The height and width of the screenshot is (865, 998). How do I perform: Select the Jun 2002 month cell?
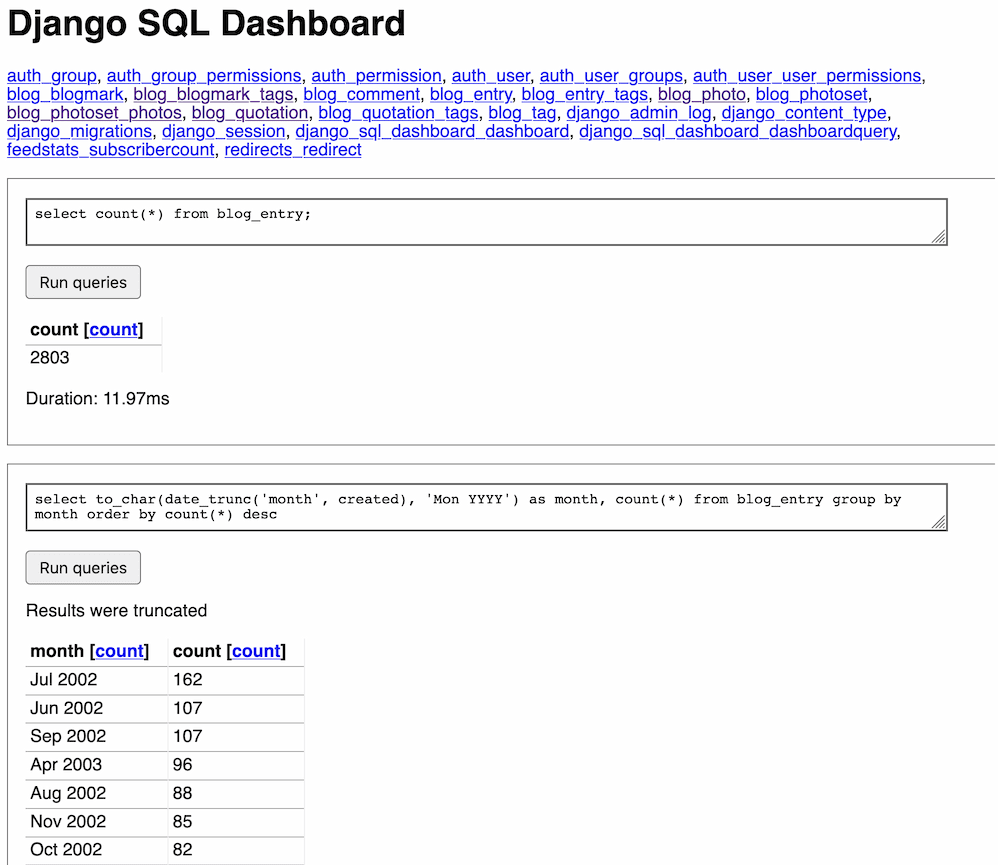click(97, 708)
